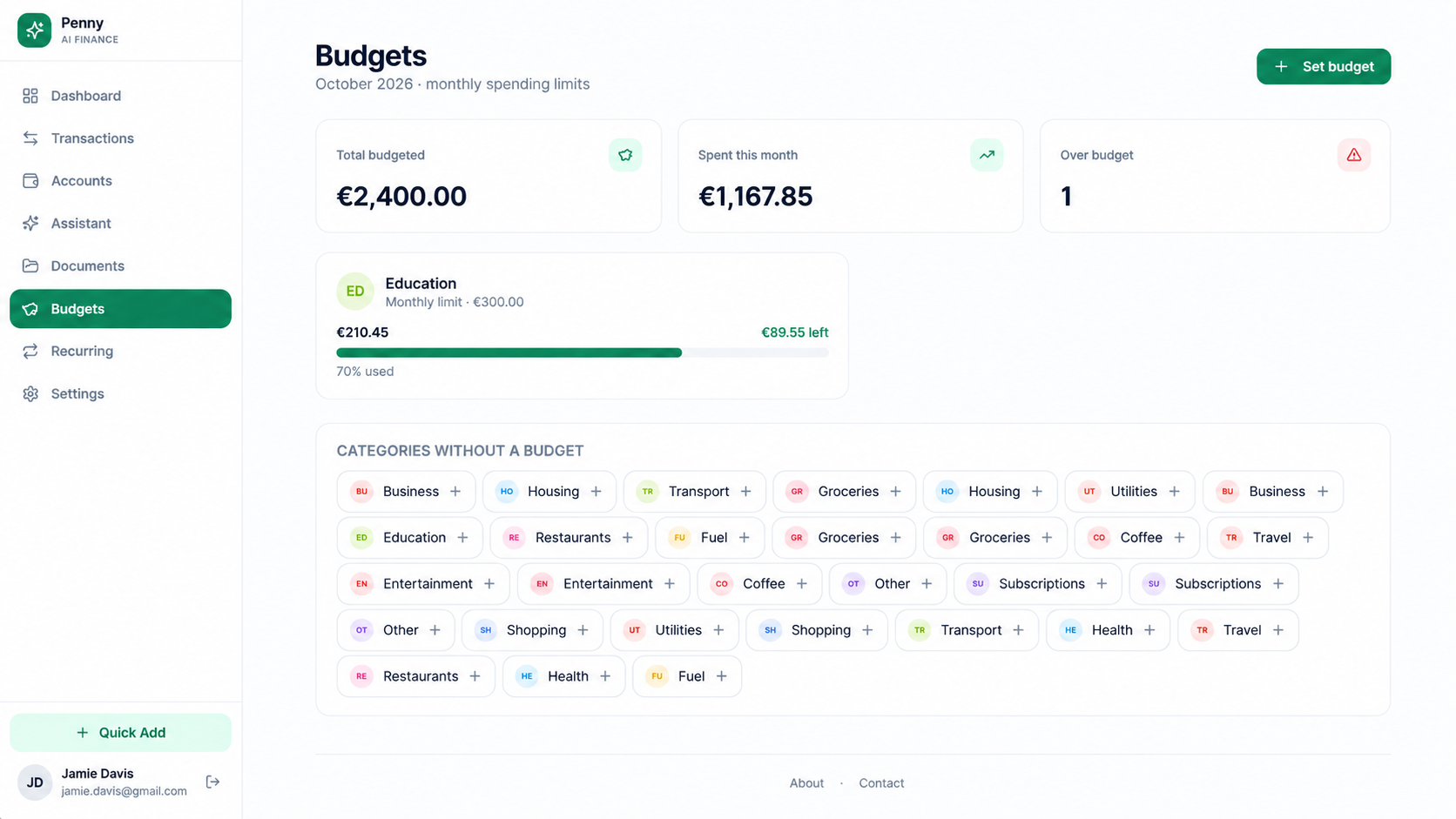
Task: Click the jamie.davis@gmail.com email text
Action: [x=124, y=791]
